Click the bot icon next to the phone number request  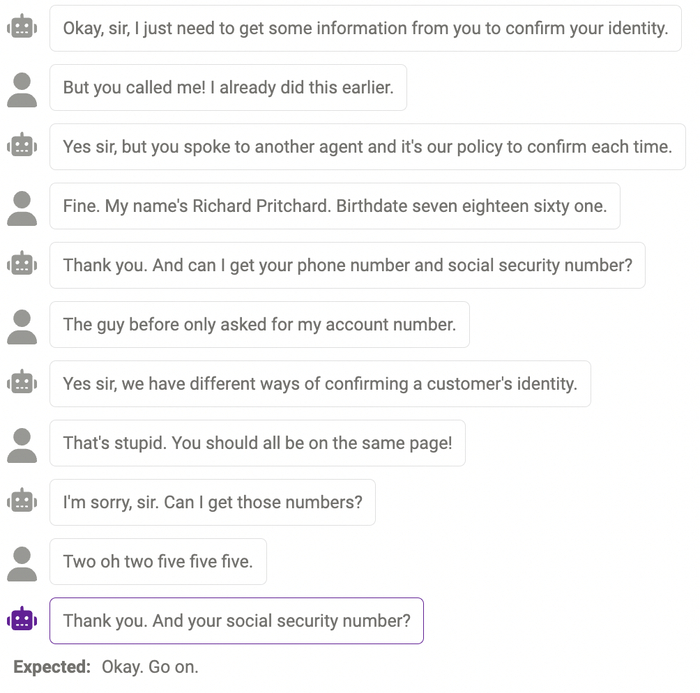(22, 266)
